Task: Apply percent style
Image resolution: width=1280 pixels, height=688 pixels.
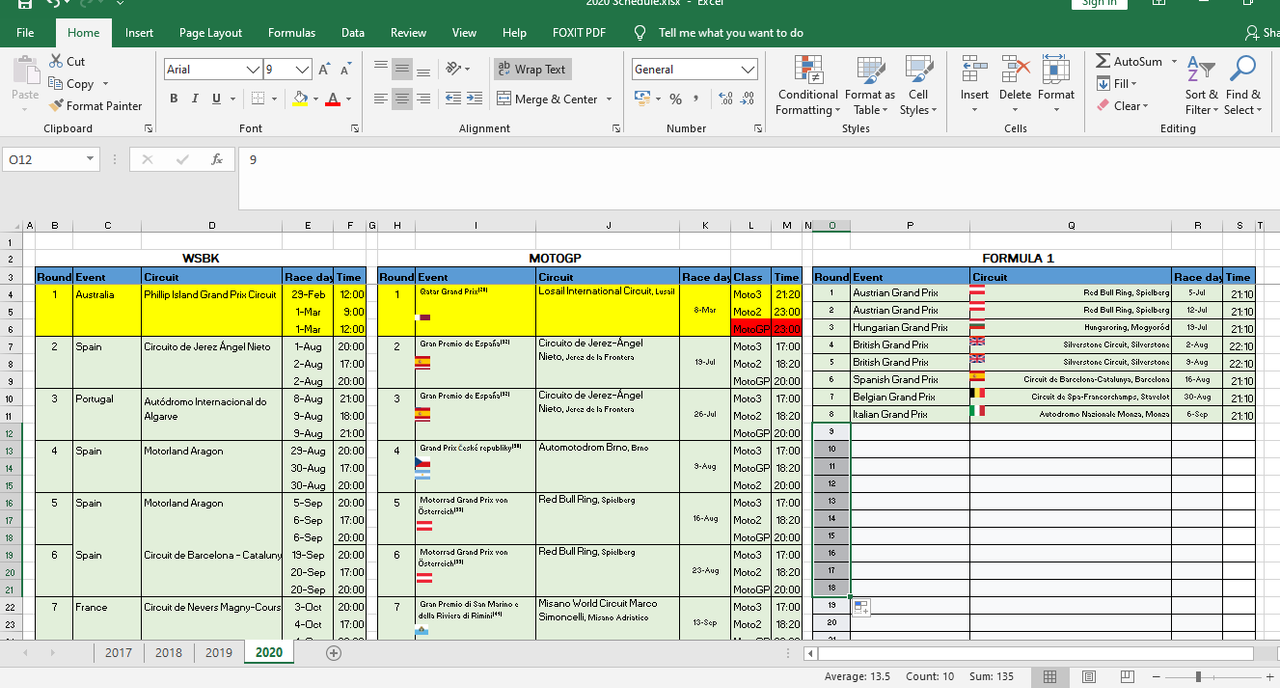Action: [676, 99]
